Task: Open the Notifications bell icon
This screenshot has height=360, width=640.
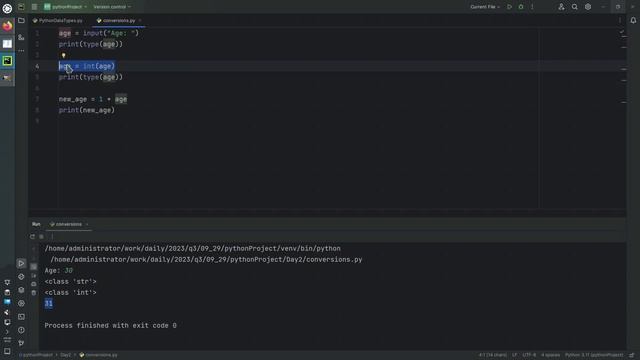Action: coord(633,20)
